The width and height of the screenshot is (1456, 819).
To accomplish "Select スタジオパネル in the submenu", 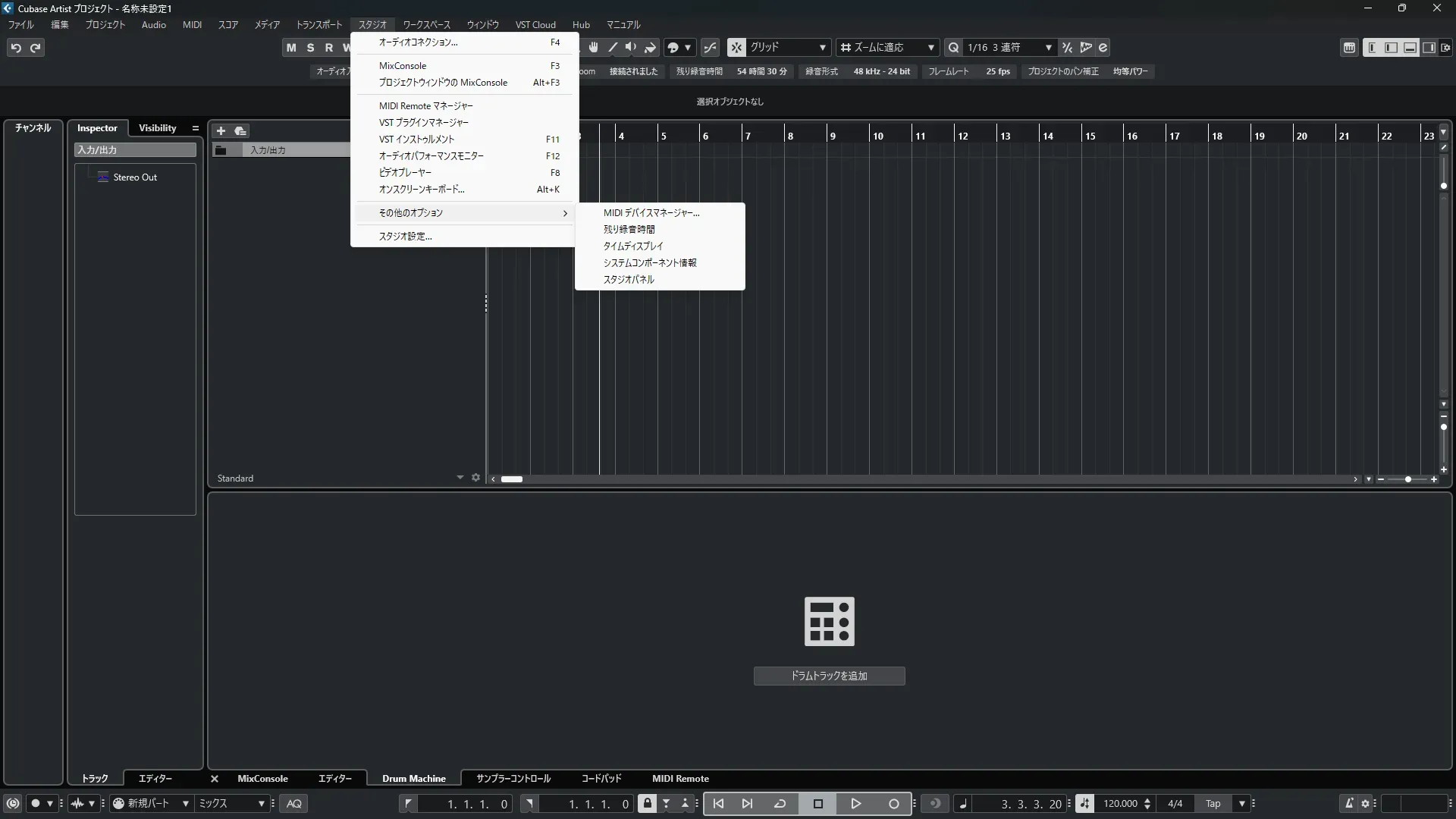I will tap(629, 279).
